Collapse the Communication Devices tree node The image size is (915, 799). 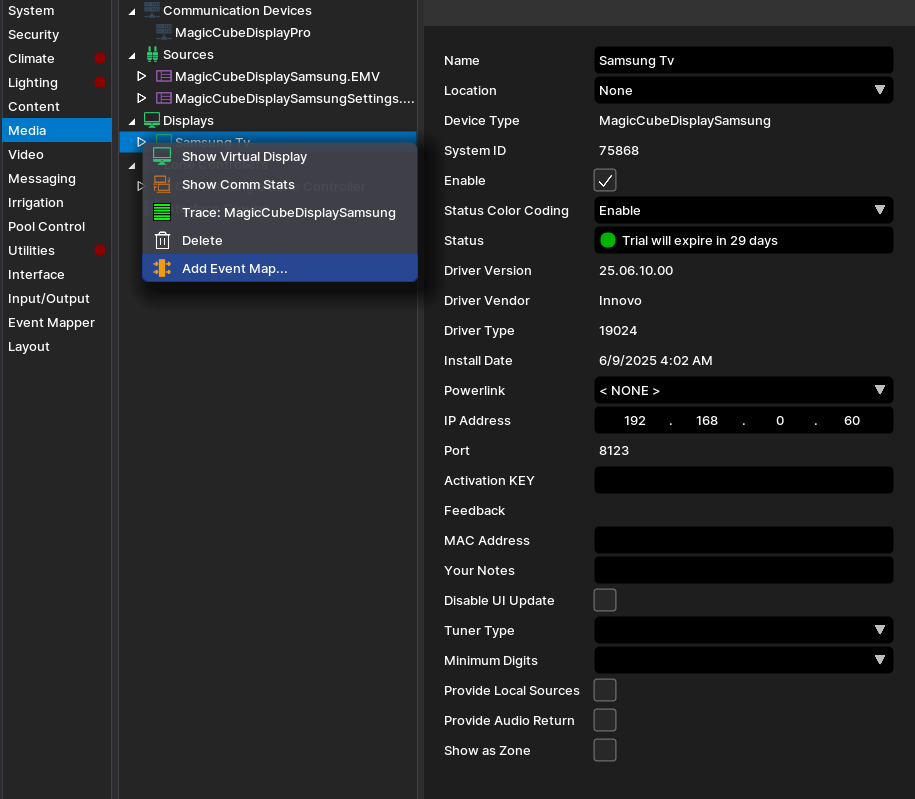point(132,11)
